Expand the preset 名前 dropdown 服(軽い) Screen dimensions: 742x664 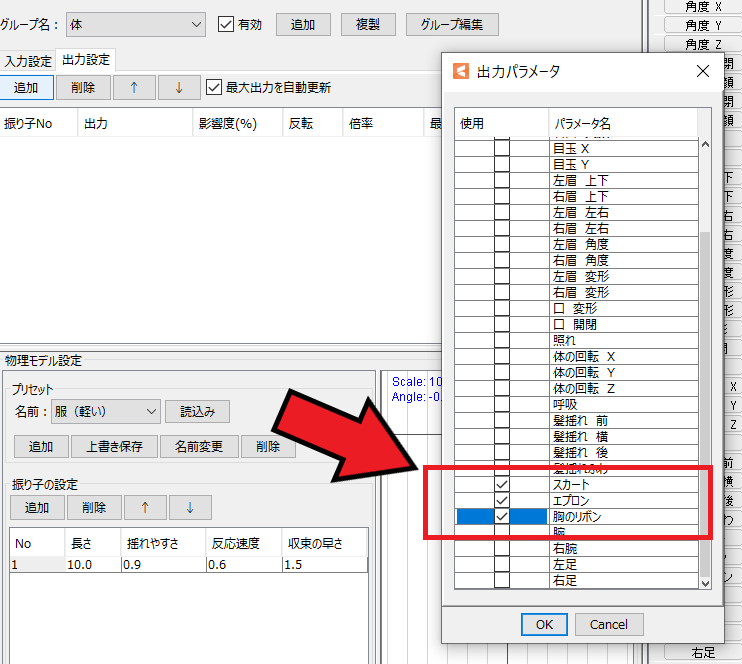point(151,411)
